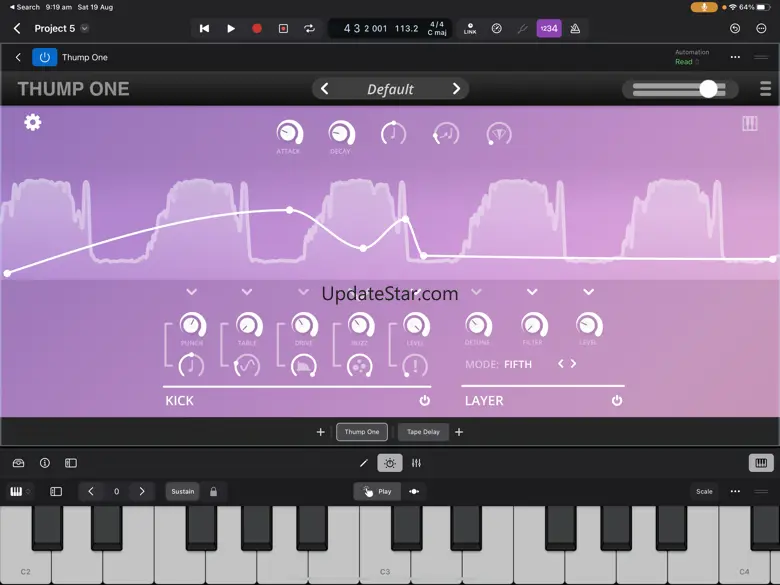Screen dimensions: 780x585
Task: Toggle Thump One plugin power bypass
Action: tap(44, 57)
